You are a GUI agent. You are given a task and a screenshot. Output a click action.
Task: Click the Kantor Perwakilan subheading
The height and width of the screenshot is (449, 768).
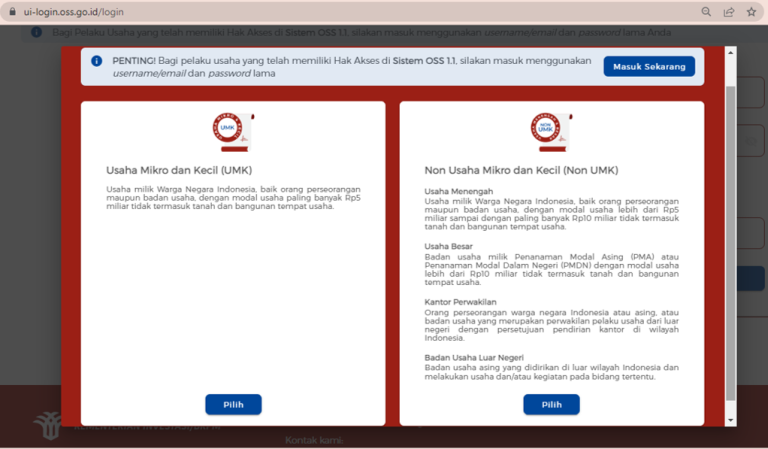click(461, 300)
